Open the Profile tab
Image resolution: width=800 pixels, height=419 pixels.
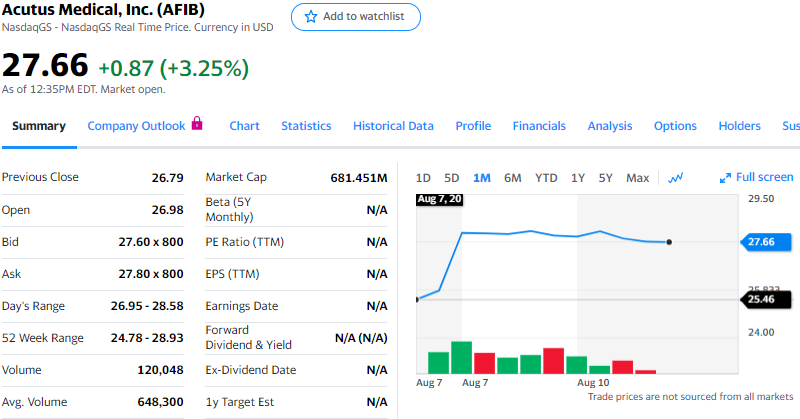473,126
